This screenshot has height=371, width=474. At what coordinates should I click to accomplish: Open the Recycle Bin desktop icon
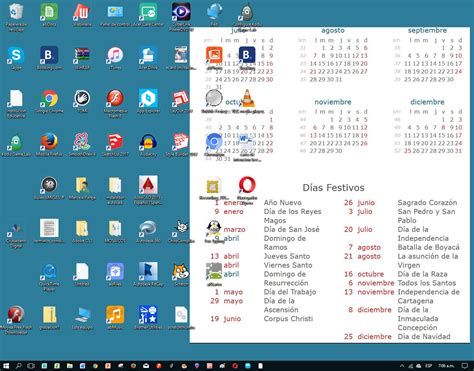click(16, 12)
